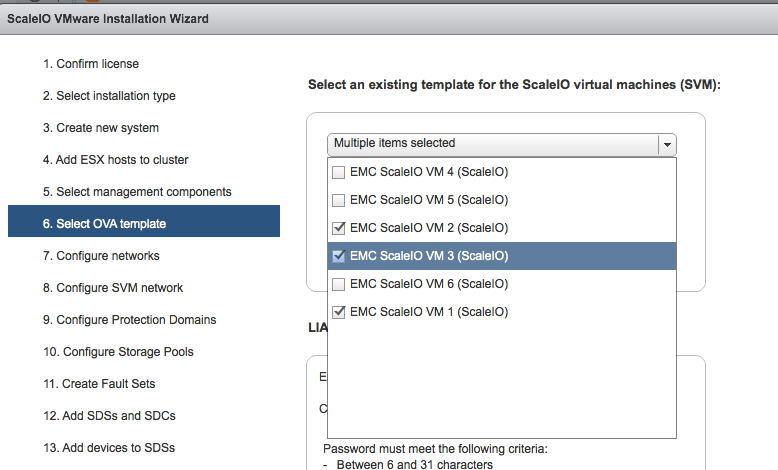778x470 pixels.
Task: Collapse the template dropdown using its arrow
Action: pyautogui.click(x=667, y=144)
